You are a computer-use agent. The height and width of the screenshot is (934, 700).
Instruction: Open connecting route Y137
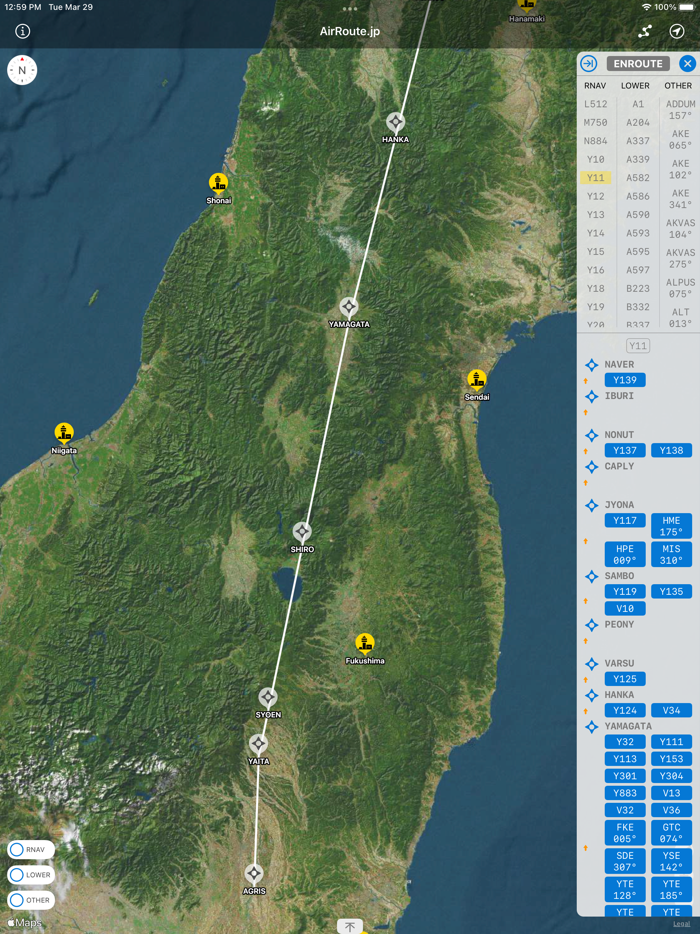point(625,450)
